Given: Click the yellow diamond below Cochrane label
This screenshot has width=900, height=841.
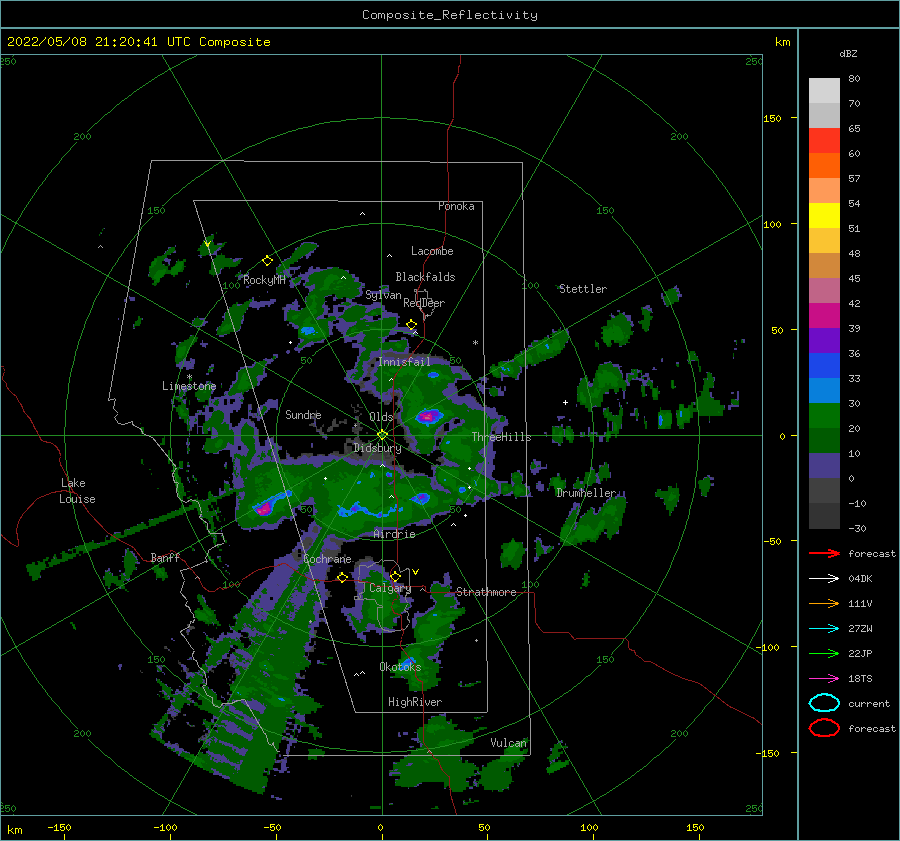Looking at the screenshot, I should pyautogui.click(x=343, y=578).
